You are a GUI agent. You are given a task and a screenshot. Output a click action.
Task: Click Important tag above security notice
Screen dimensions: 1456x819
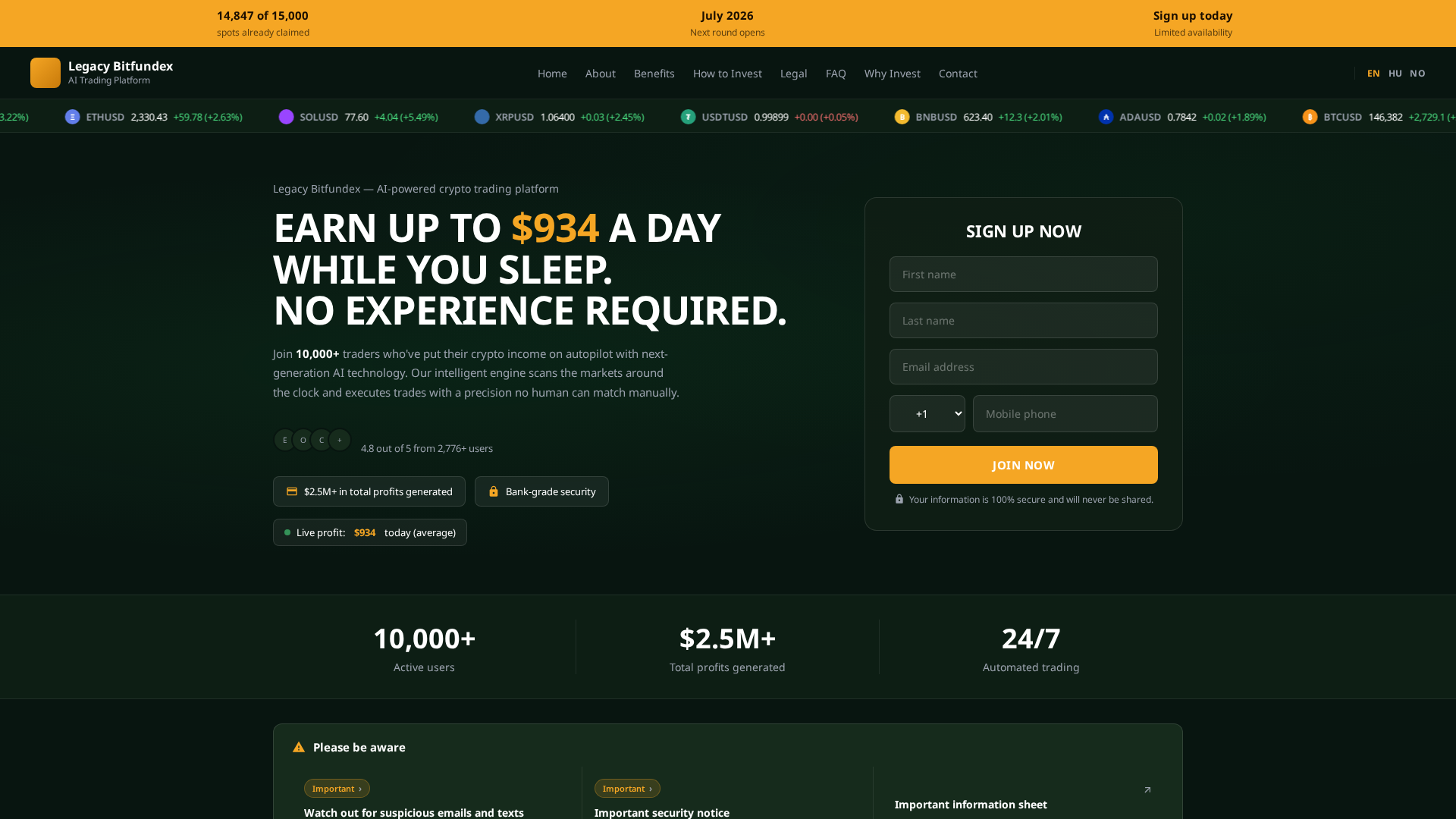click(627, 789)
